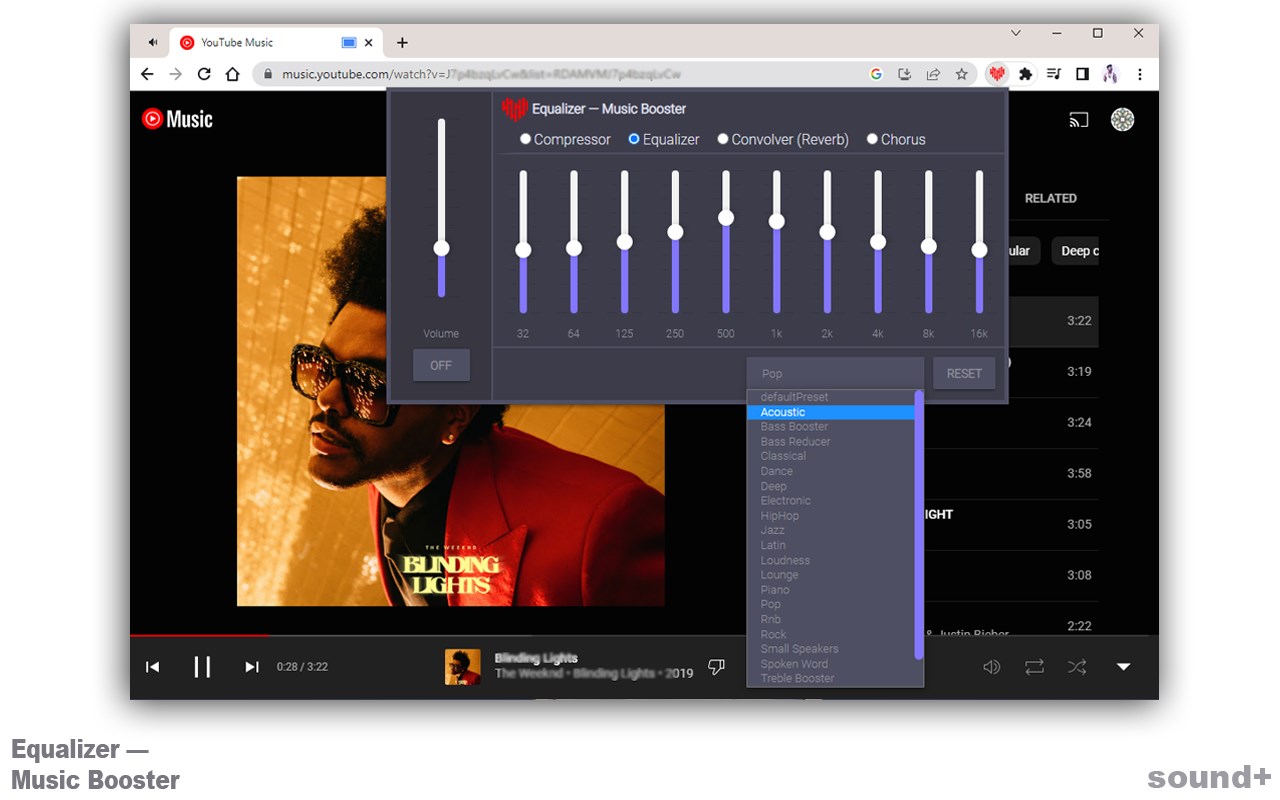The height and width of the screenshot is (800, 1280).
Task: Choose the Bass Reducer preset
Action: [x=831, y=442]
